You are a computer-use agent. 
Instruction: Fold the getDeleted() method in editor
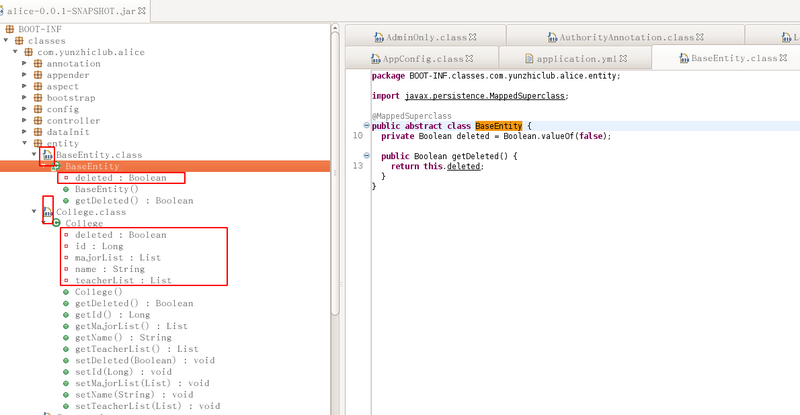tap(366, 155)
